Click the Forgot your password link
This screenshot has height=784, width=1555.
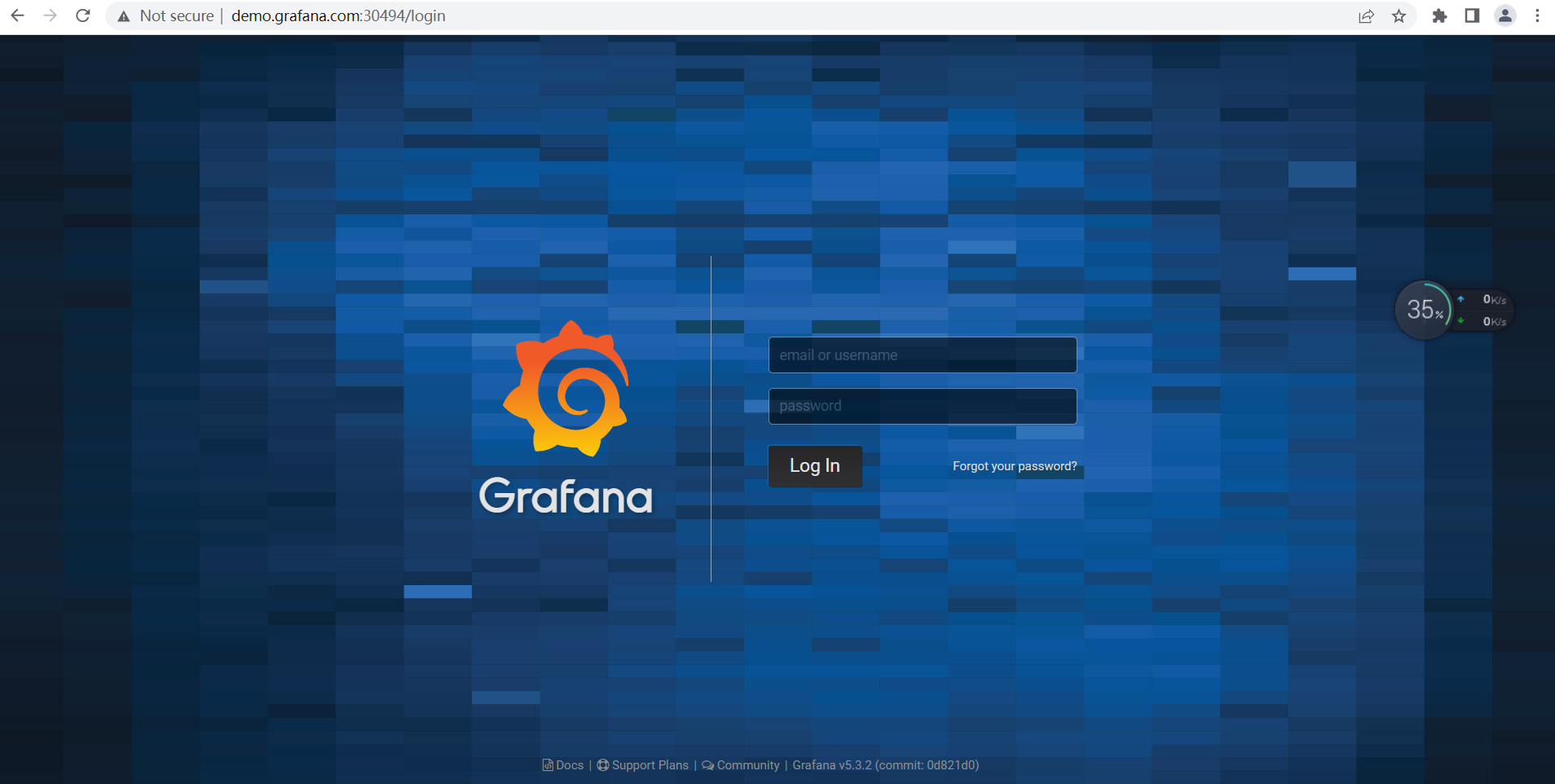[1014, 466]
